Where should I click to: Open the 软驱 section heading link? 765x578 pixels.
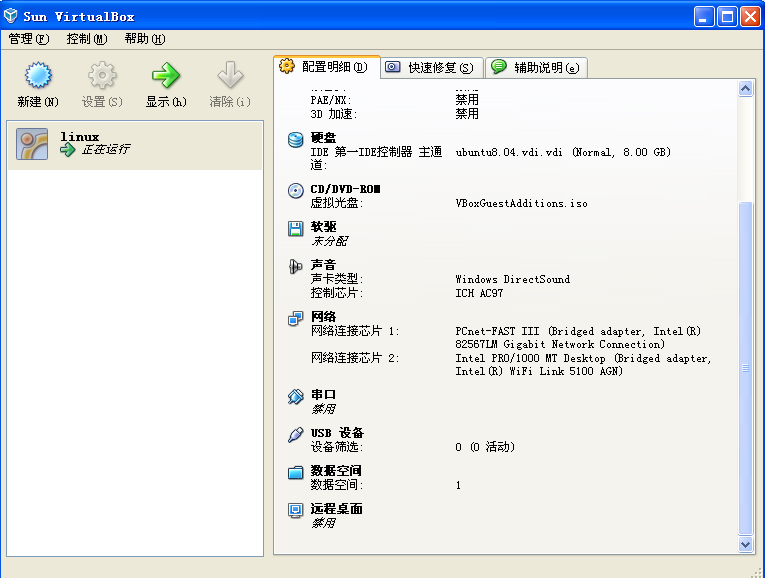(x=323, y=227)
